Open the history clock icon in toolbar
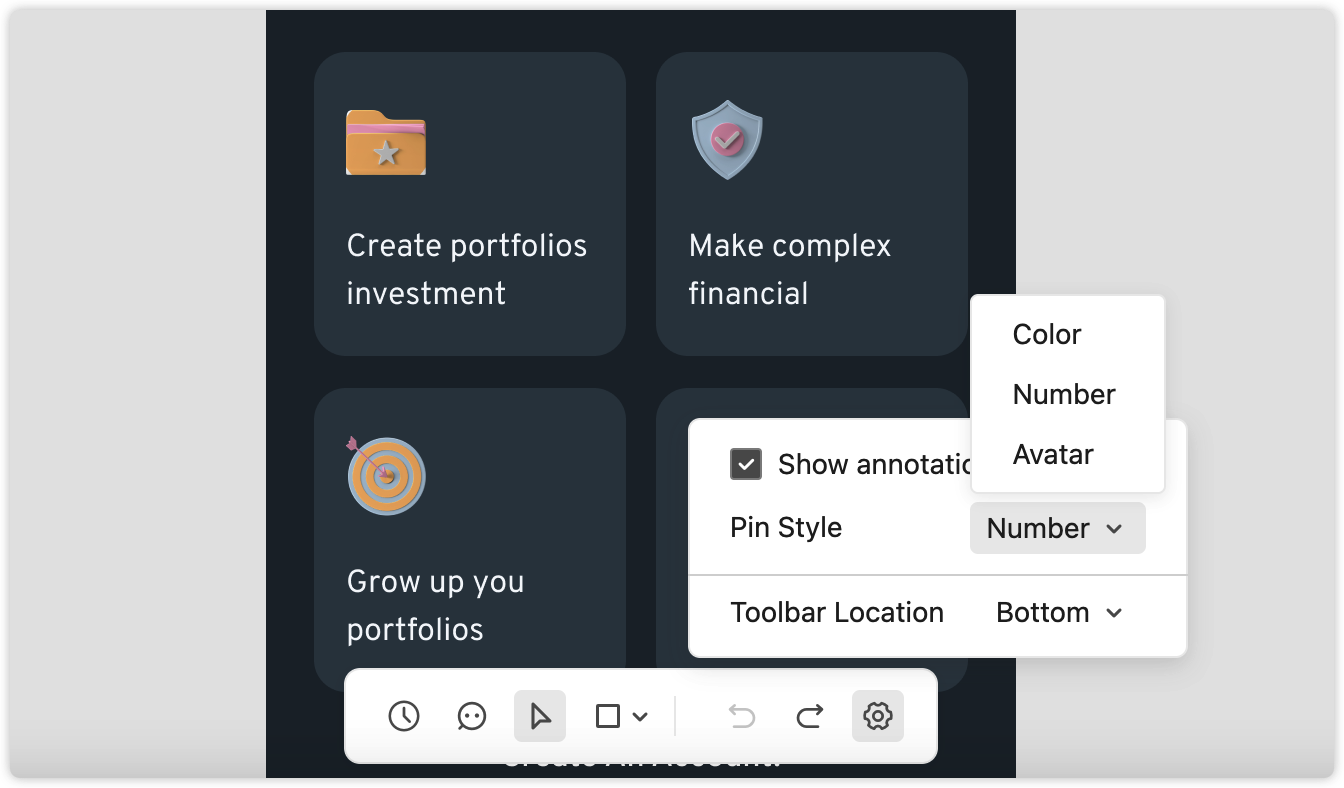The width and height of the screenshot is (1344, 788). 404,716
